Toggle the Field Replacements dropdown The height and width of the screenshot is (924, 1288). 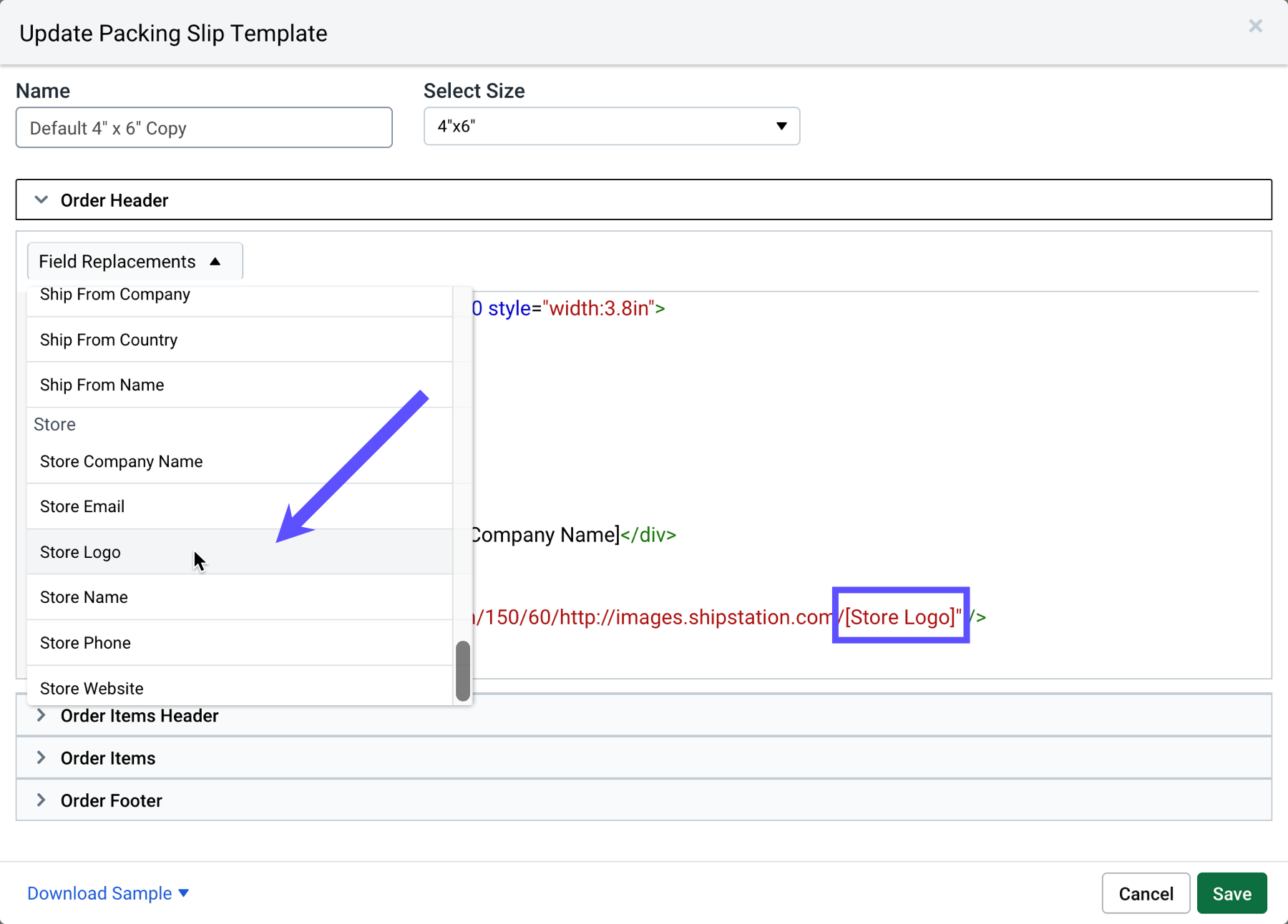point(135,261)
